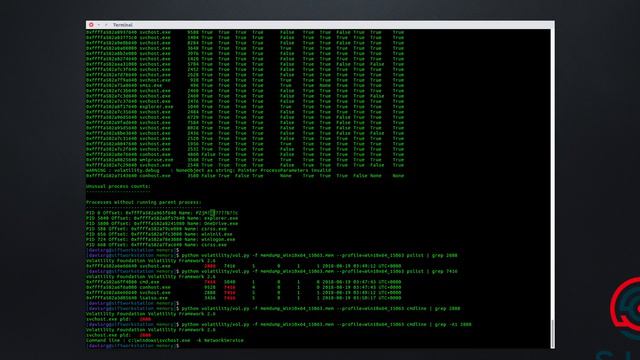Click the WARNING volatility.debug line

pos(209,171)
